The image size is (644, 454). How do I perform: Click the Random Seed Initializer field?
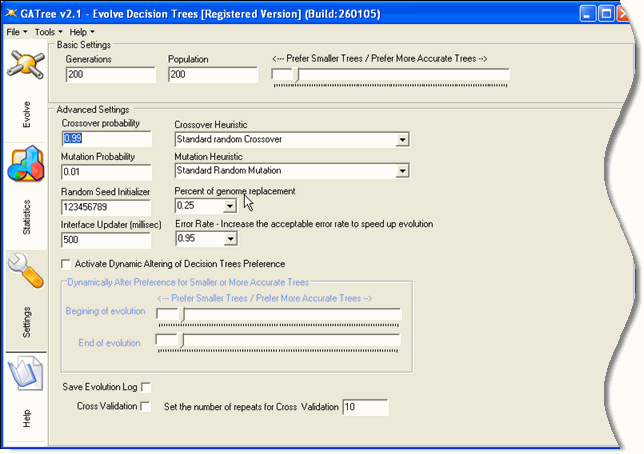[x=106, y=207]
